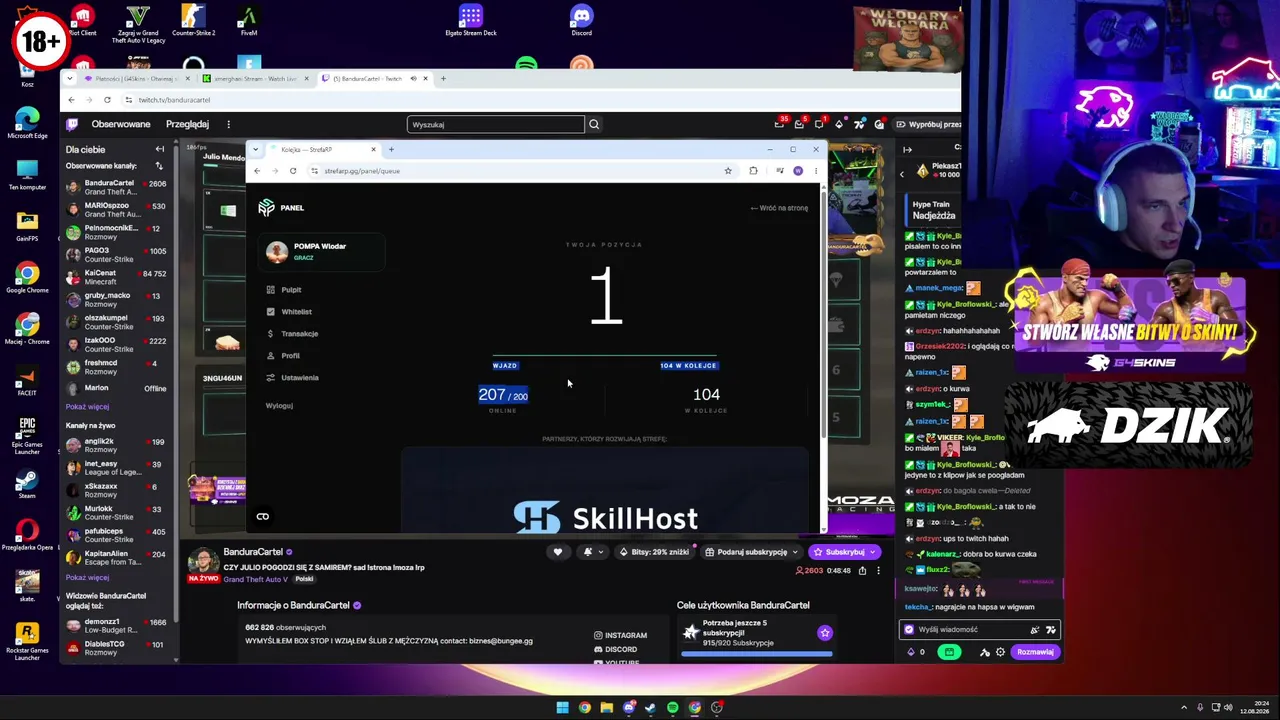Viewport: 1280px width, 720px height.
Task: Open Steam desktop shortcut
Action: click(27, 484)
